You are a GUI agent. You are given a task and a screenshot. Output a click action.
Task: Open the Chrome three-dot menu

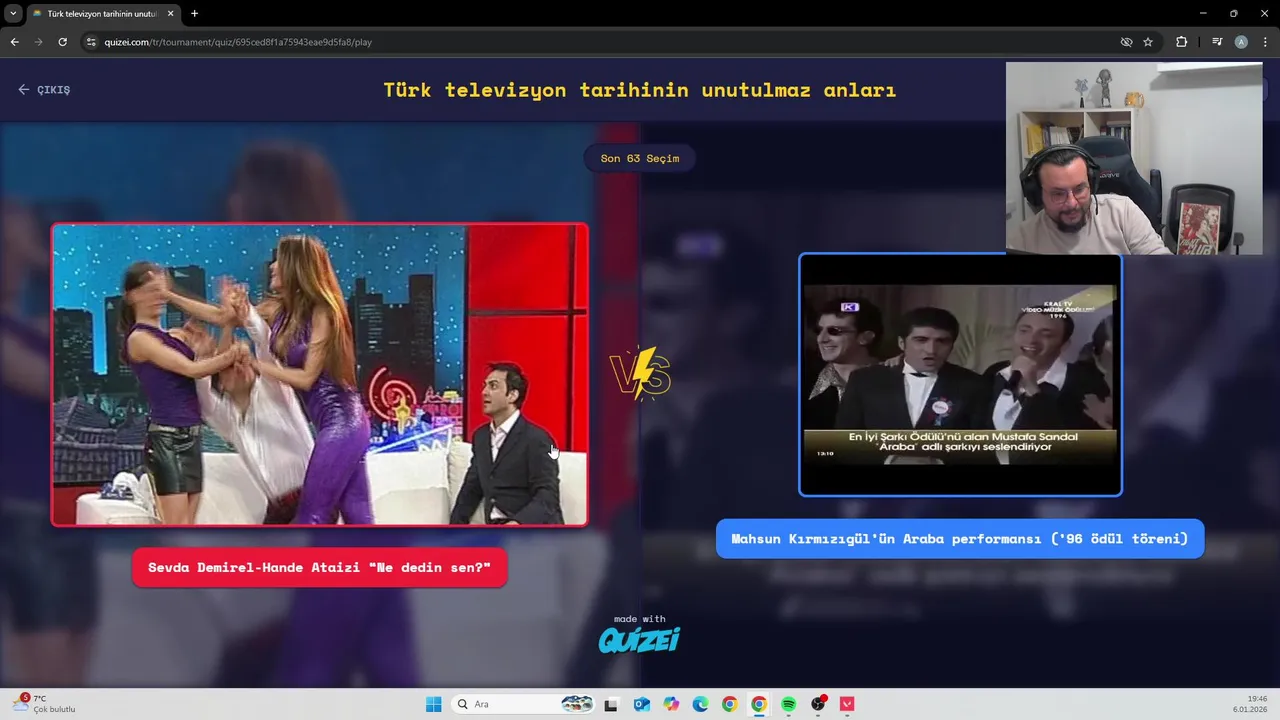point(1264,42)
